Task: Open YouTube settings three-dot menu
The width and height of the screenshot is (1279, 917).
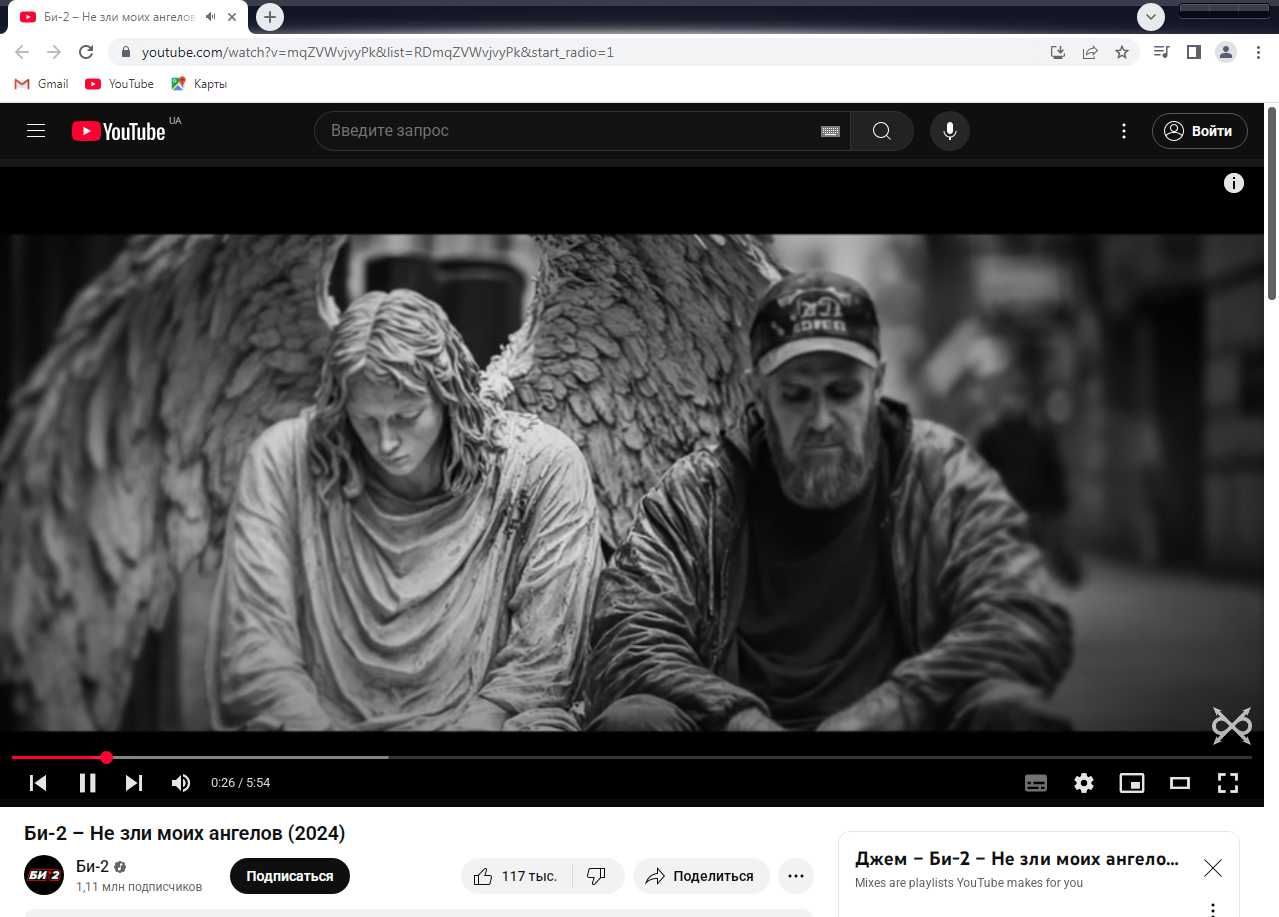Action: 1124,131
